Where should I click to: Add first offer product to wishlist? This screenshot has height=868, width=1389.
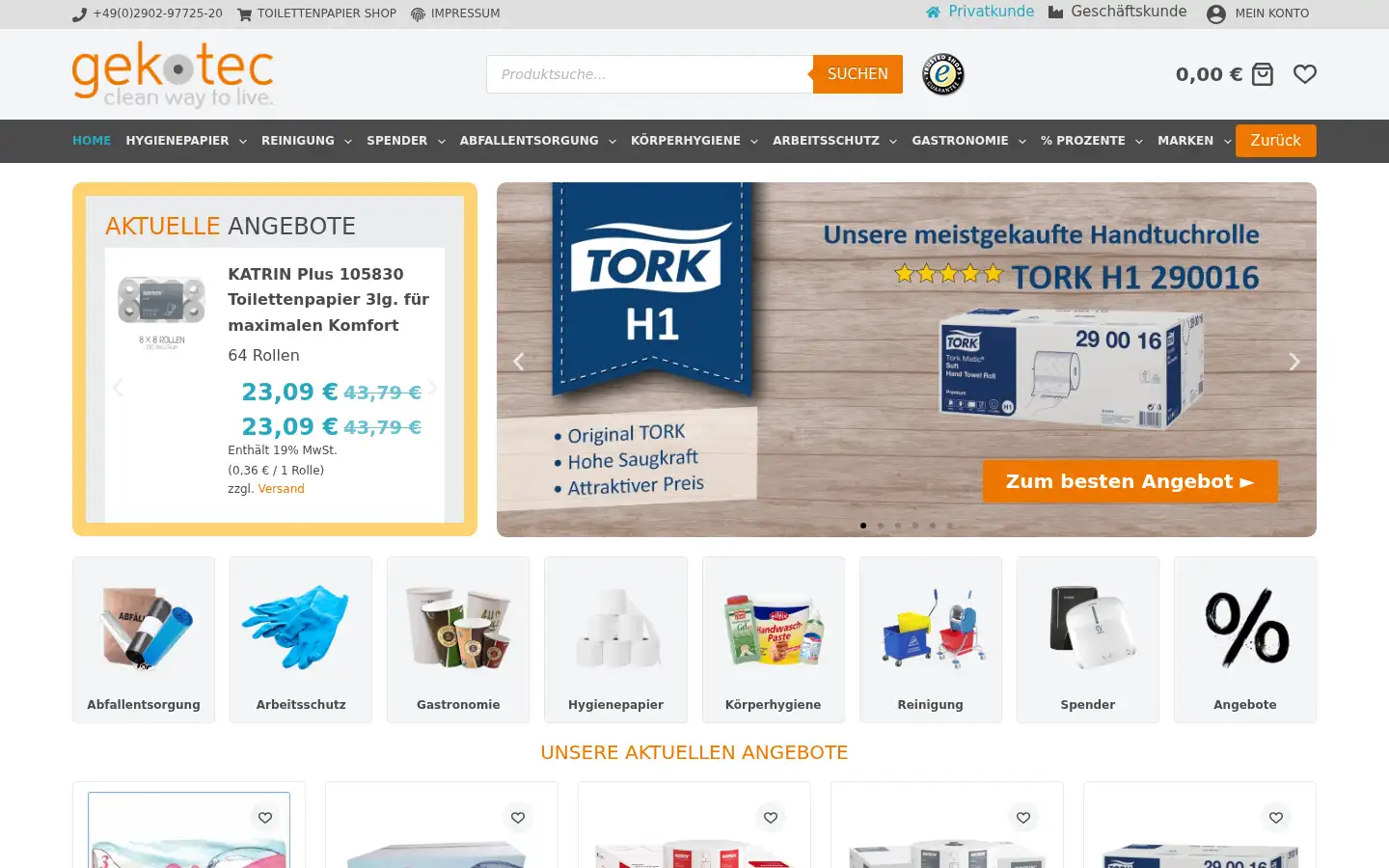[x=265, y=818]
